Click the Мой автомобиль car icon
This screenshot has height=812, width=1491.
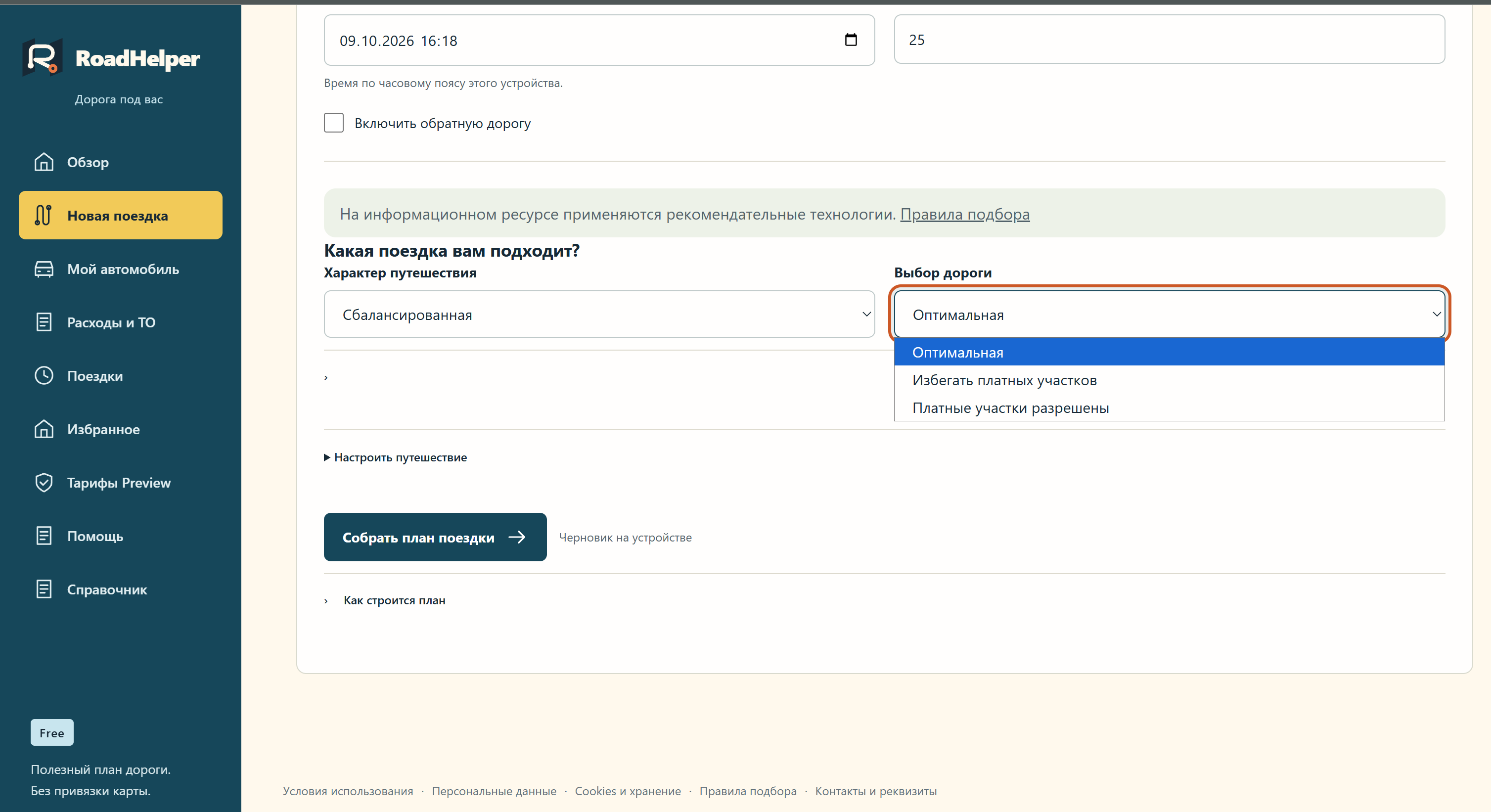pos(44,269)
